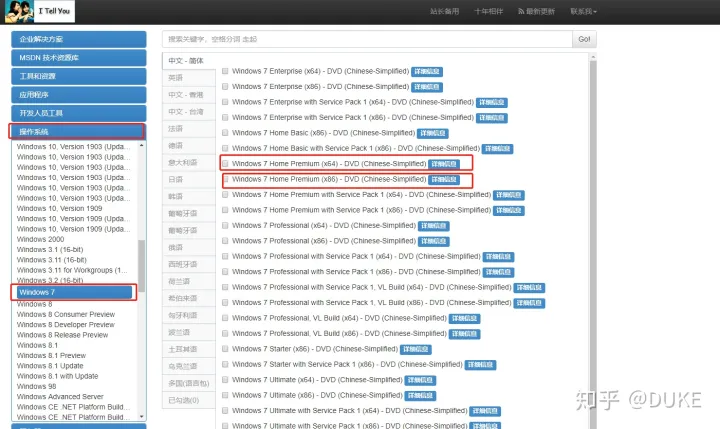Open the 已勾选(0) tab

pos(189,400)
